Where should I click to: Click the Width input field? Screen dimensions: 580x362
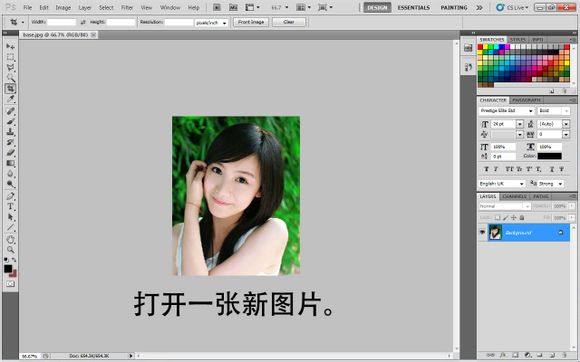click(x=61, y=23)
